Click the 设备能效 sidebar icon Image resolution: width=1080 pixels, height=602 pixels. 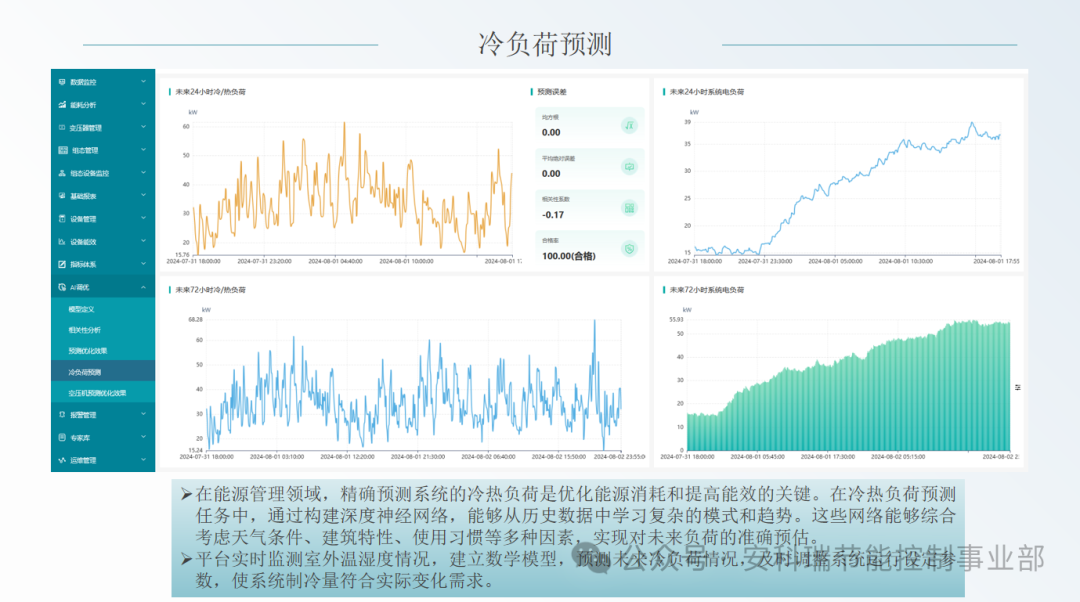(x=63, y=241)
